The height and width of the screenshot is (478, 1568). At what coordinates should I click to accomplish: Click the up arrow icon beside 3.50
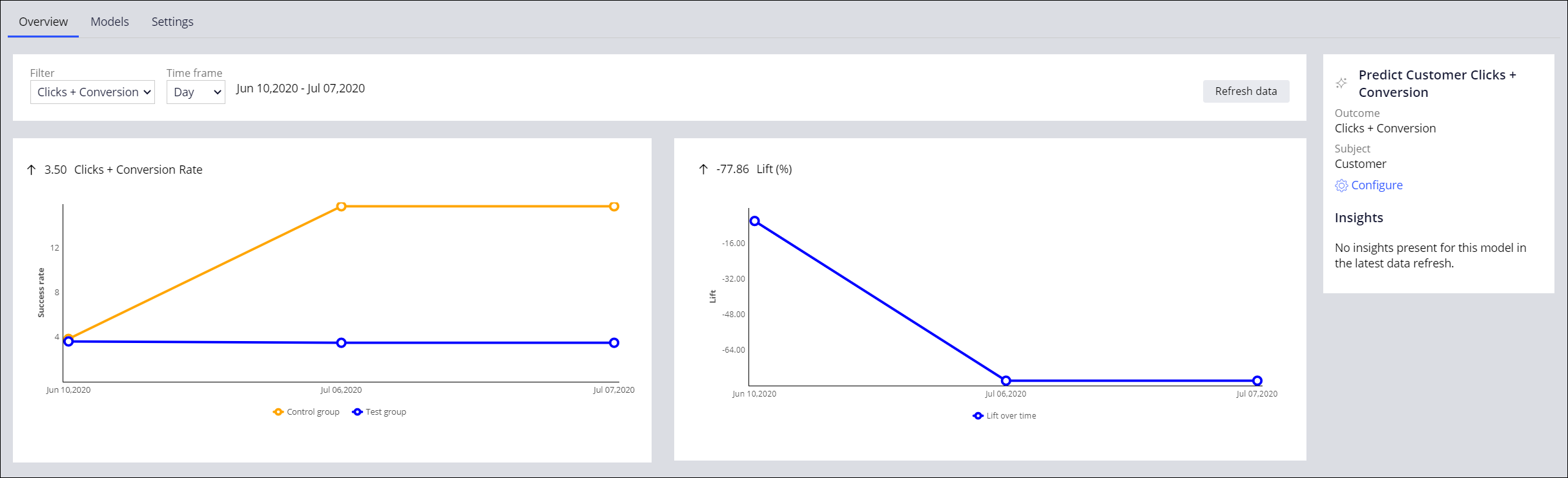click(x=31, y=170)
